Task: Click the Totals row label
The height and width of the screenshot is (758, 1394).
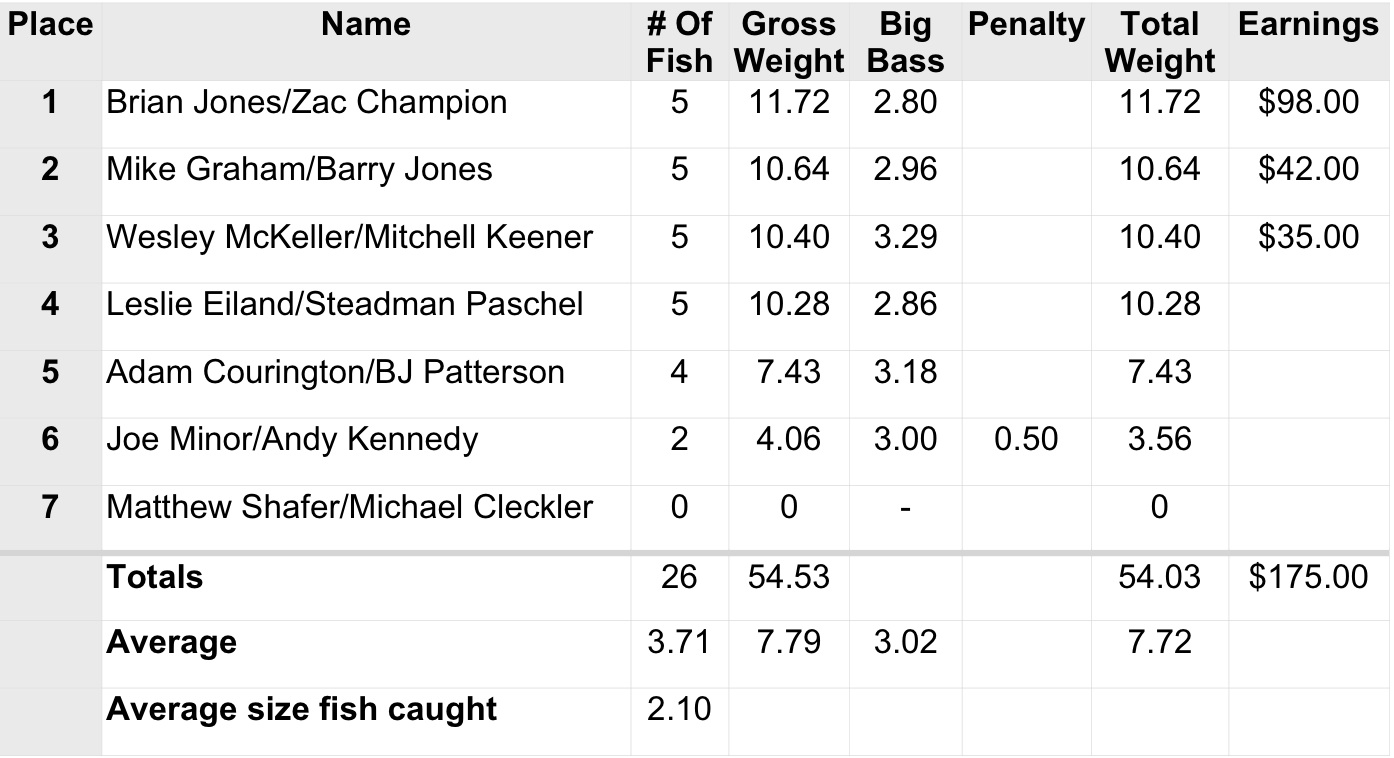Action: (155, 577)
